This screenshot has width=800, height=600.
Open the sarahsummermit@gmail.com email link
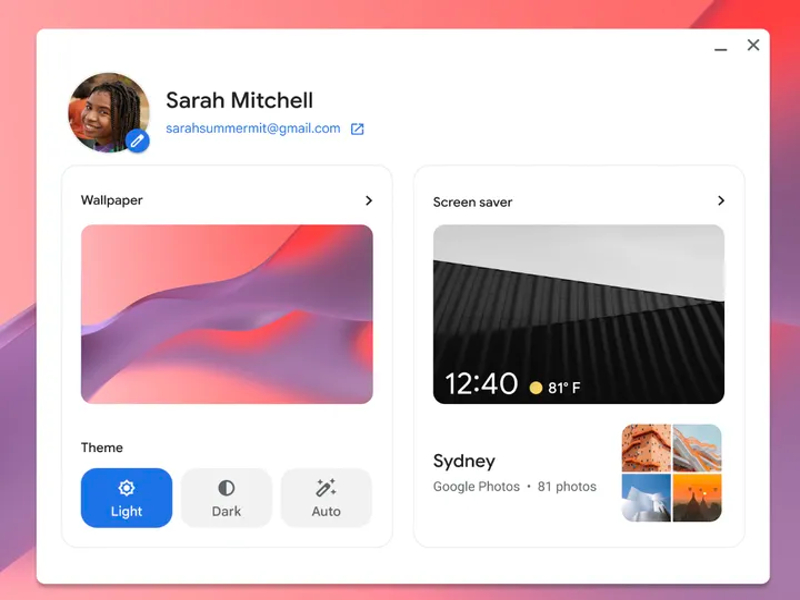[x=254, y=128]
